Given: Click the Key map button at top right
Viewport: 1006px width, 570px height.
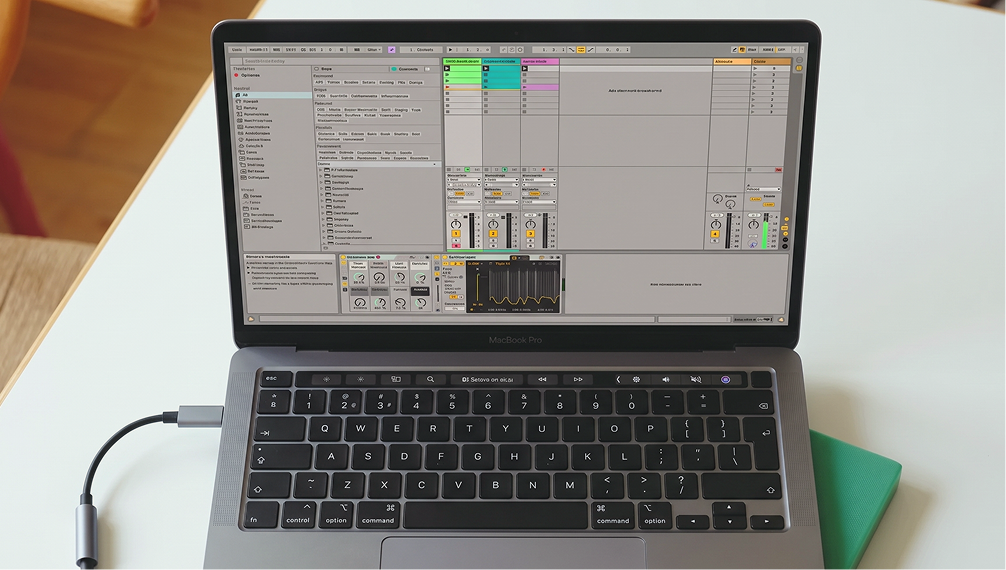Looking at the screenshot, I should pos(752,49).
